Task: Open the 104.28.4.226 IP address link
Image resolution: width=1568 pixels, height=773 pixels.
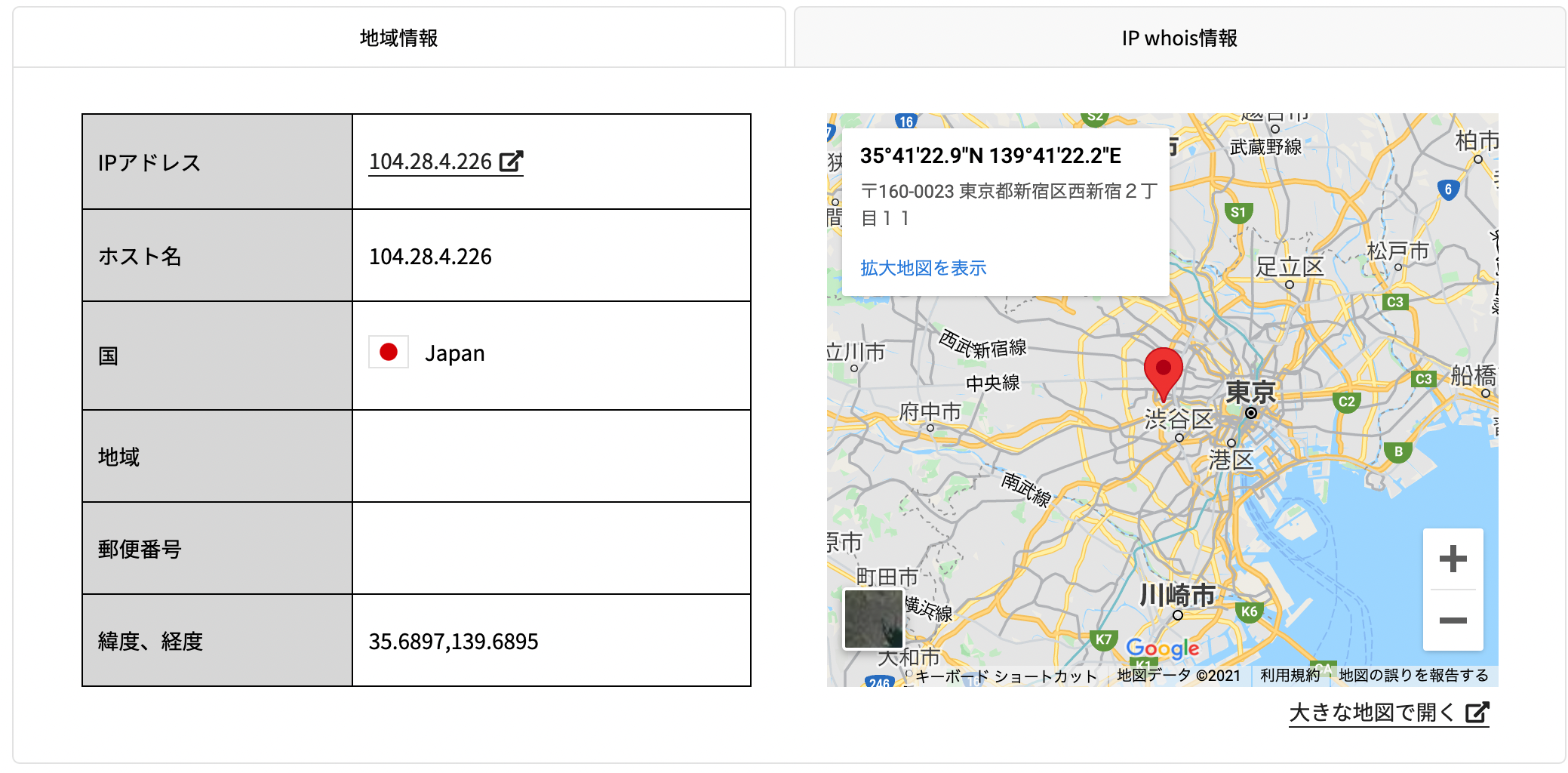Action: [430, 162]
